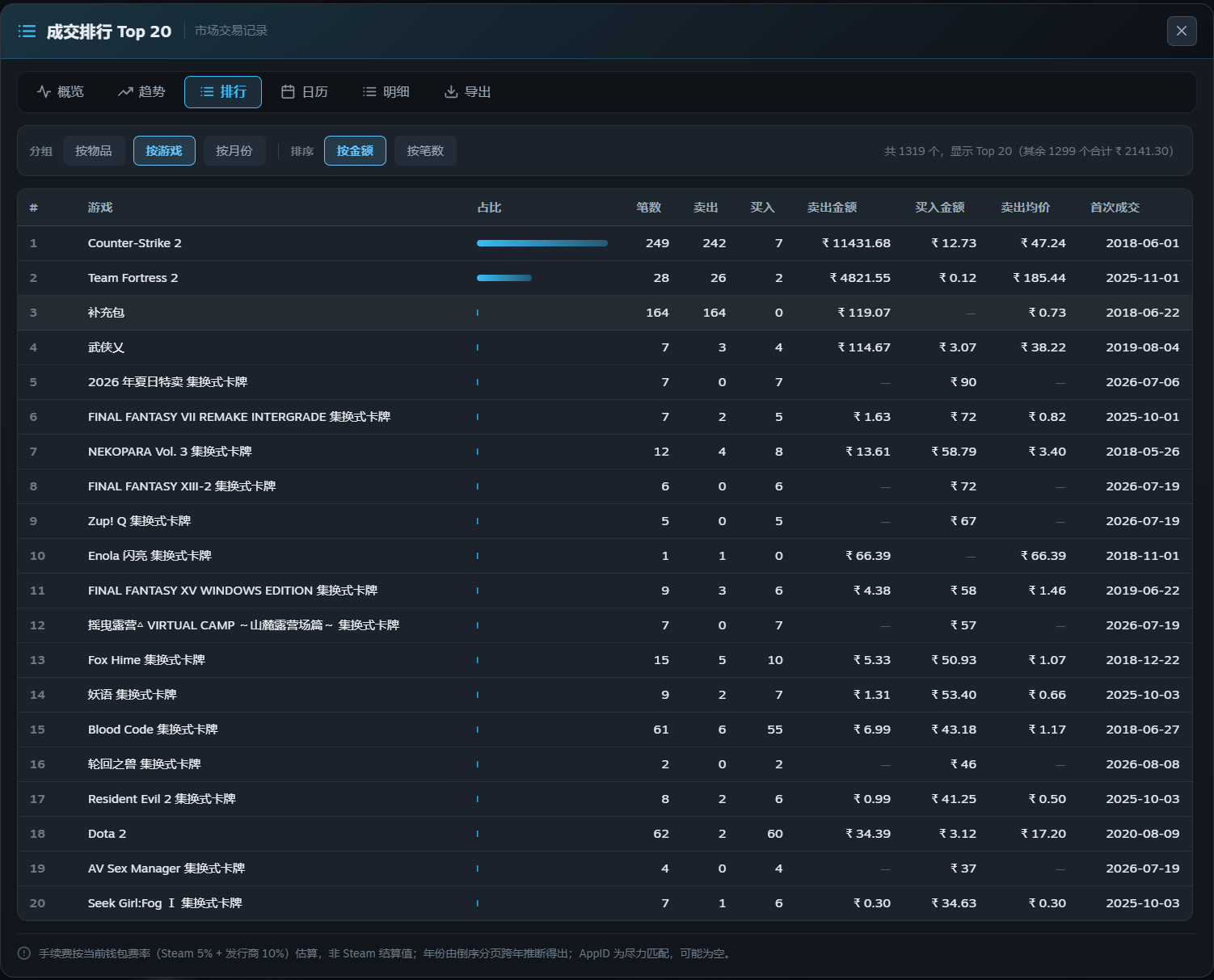Click the 首次成交 column header

(x=1115, y=208)
